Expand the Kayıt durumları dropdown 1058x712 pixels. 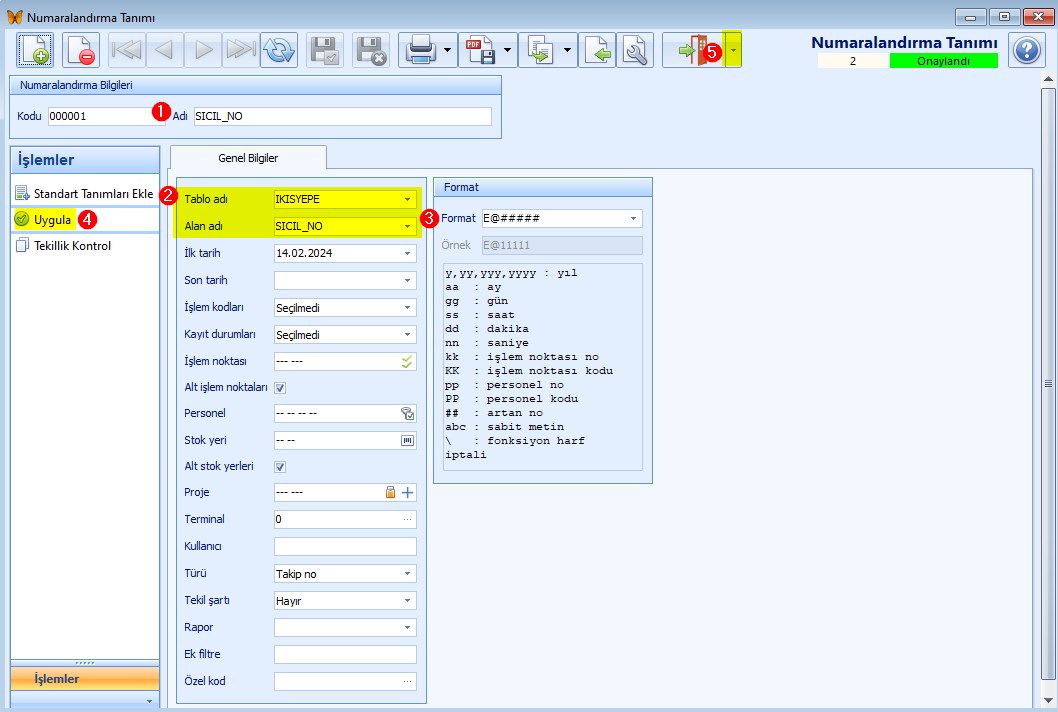tap(407, 334)
